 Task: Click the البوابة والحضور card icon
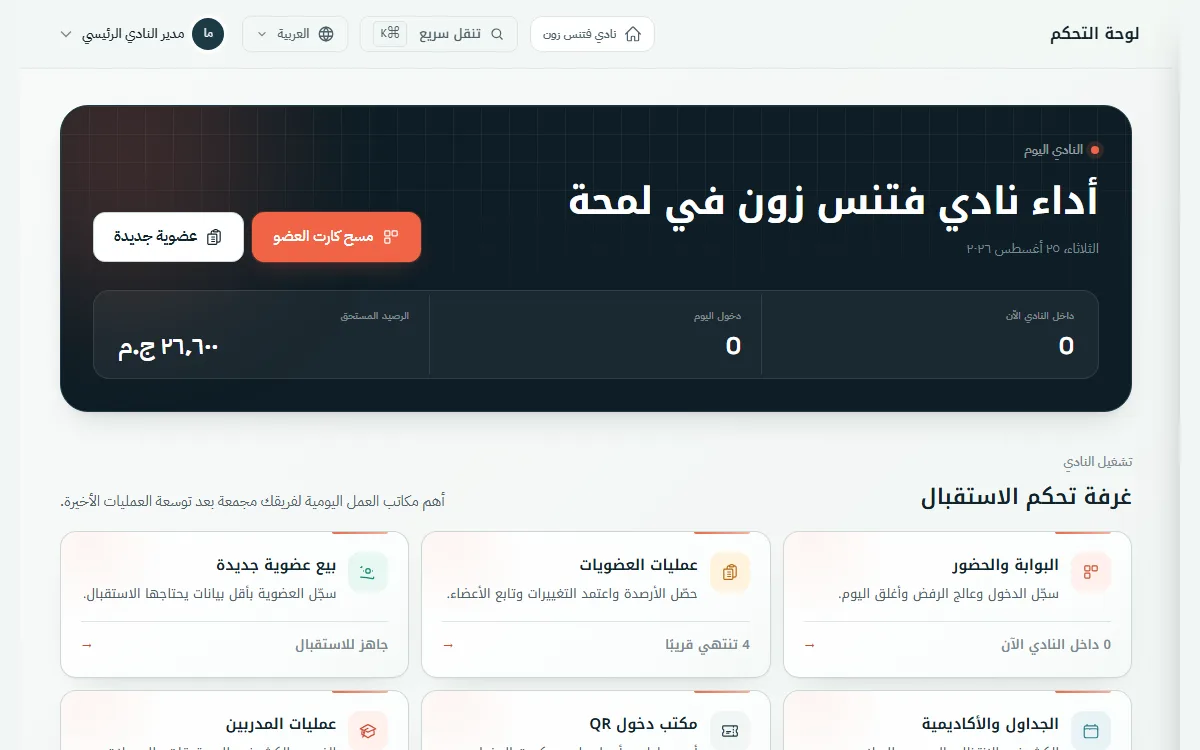tap(1091, 572)
